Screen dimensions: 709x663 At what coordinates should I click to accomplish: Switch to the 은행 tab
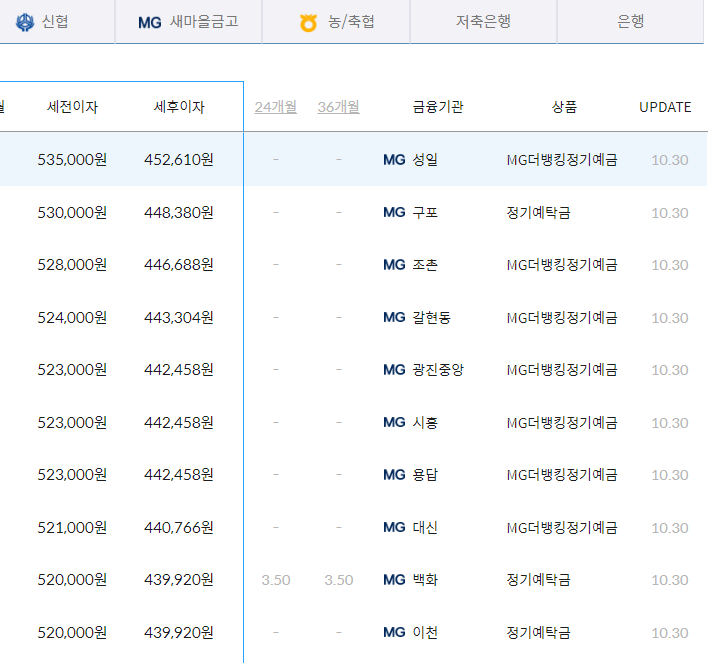[630, 22]
